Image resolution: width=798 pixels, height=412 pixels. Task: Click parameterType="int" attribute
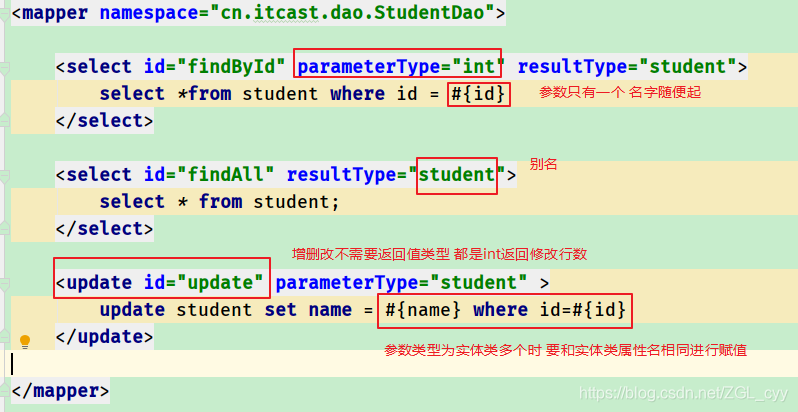pyautogui.click(x=401, y=67)
